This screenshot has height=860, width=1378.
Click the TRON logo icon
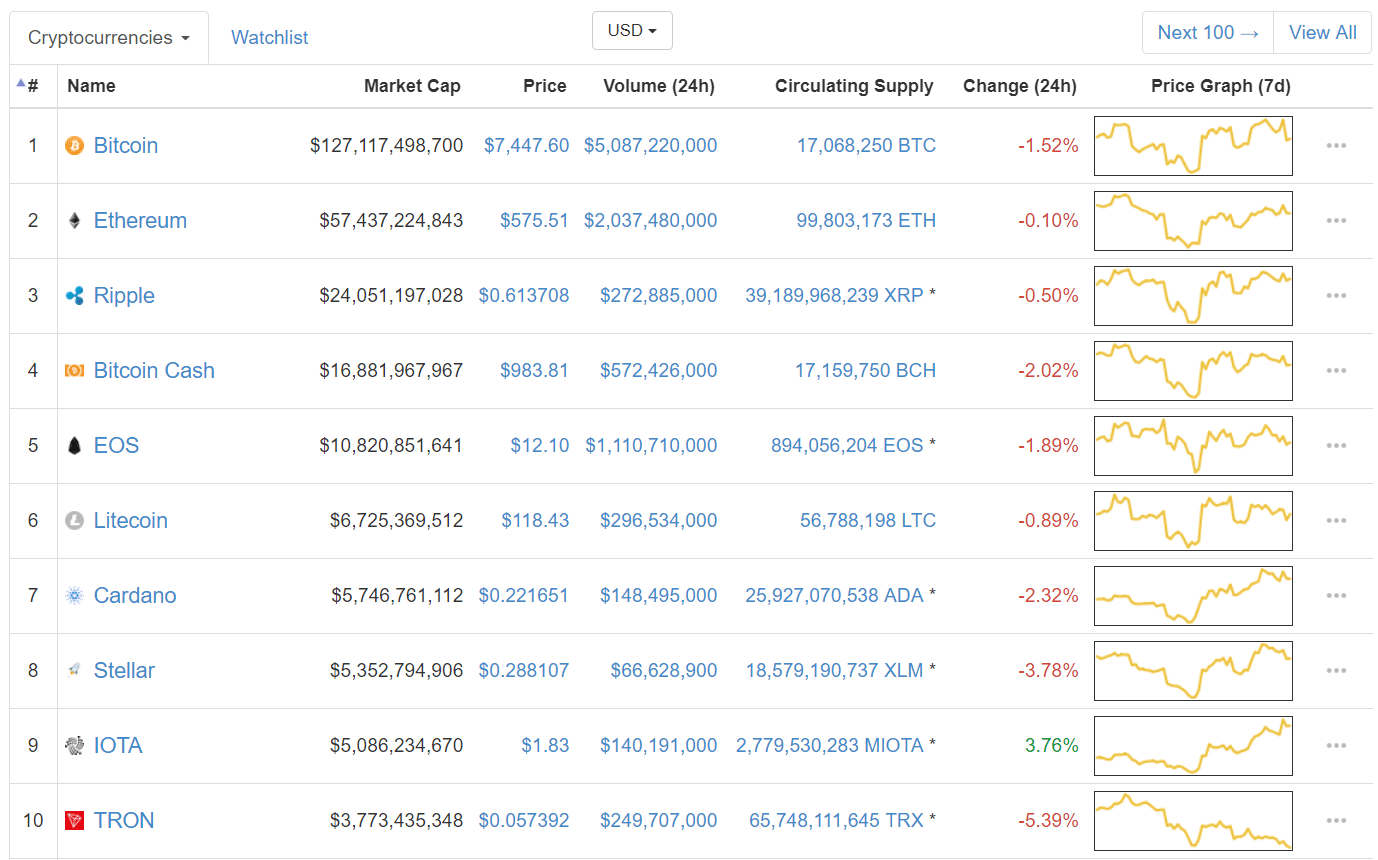[x=73, y=820]
